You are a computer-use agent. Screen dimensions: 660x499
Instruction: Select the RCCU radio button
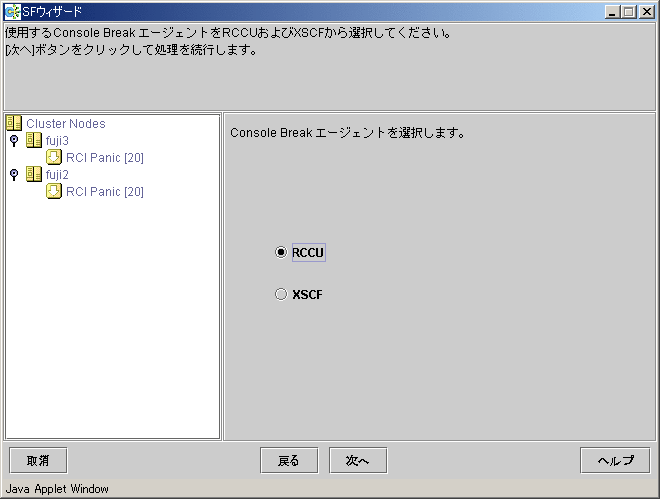click(x=281, y=252)
